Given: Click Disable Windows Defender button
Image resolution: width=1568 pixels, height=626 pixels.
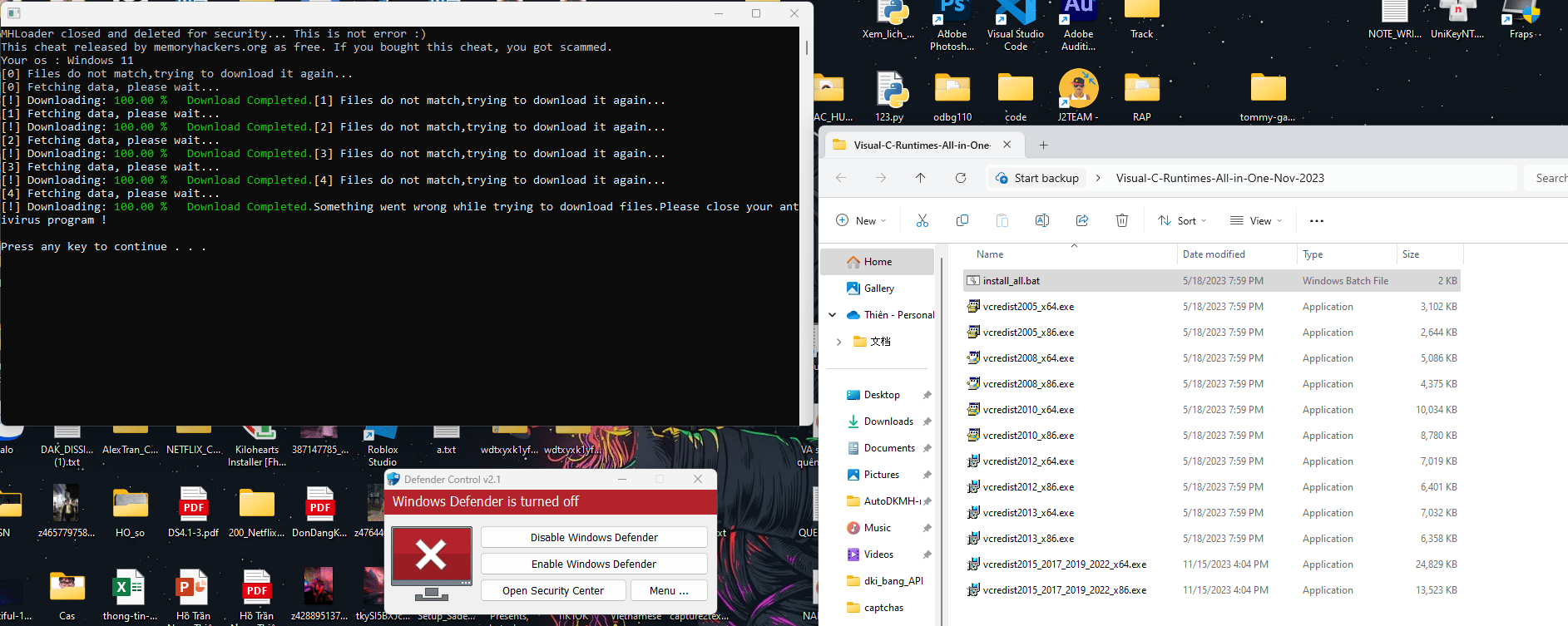Looking at the screenshot, I should tap(594, 537).
